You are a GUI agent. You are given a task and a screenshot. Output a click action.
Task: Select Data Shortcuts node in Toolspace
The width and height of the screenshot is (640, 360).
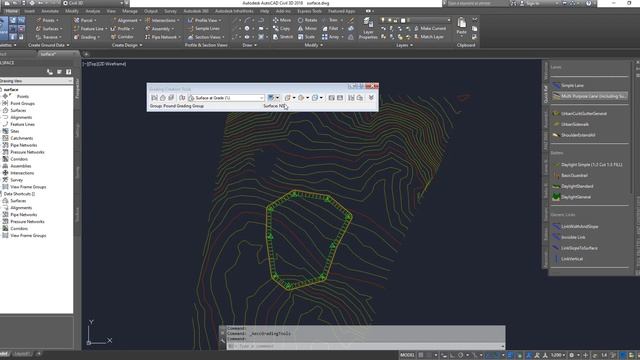[19, 194]
